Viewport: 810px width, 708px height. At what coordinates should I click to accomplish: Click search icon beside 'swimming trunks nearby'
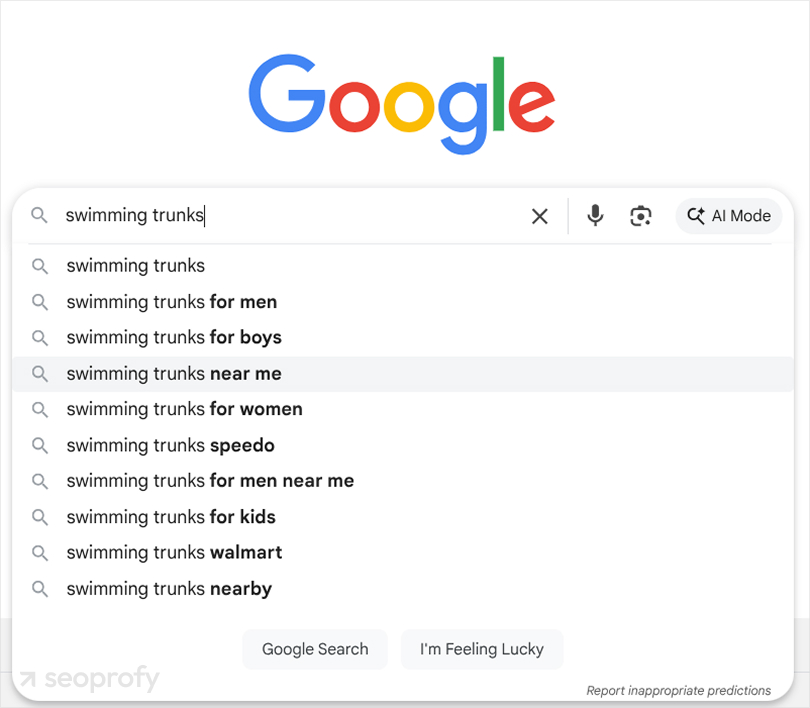pyautogui.click(x=40, y=589)
